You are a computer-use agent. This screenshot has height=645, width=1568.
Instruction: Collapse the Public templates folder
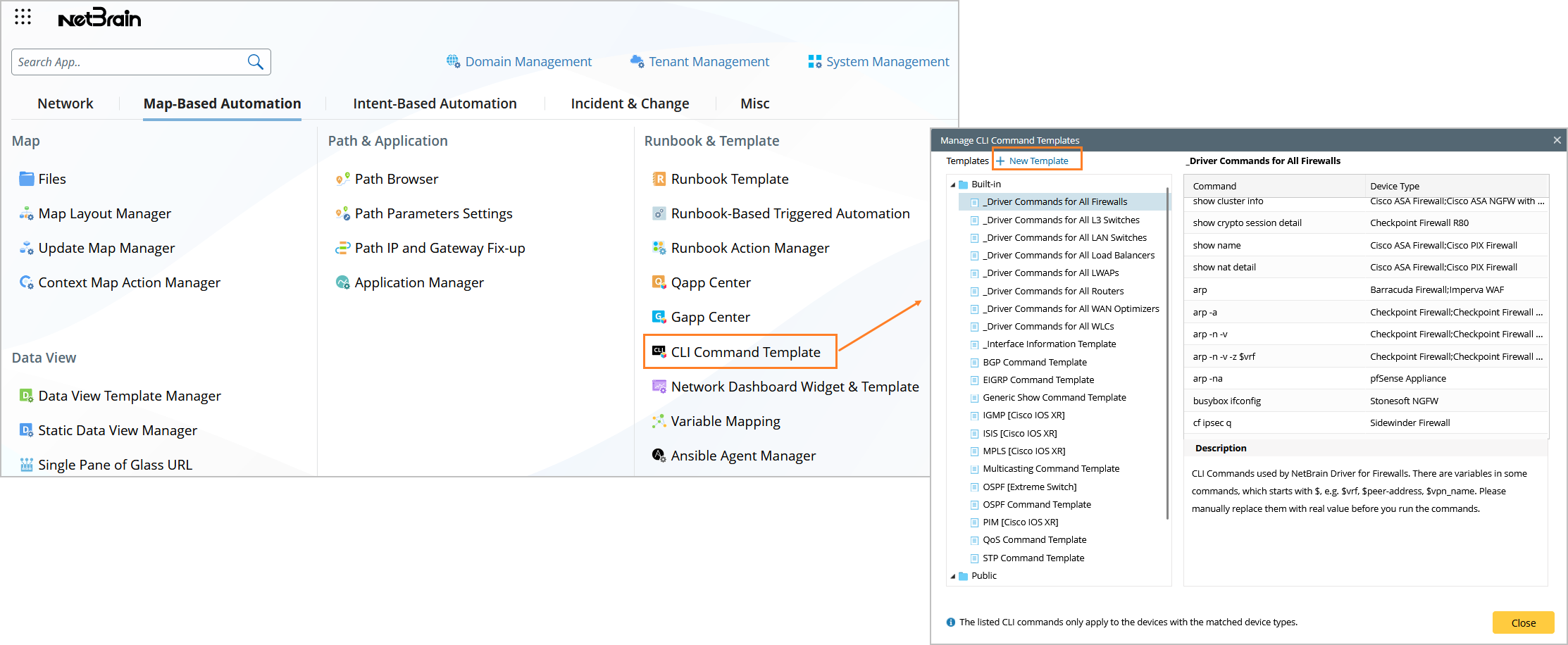pyautogui.click(x=953, y=576)
